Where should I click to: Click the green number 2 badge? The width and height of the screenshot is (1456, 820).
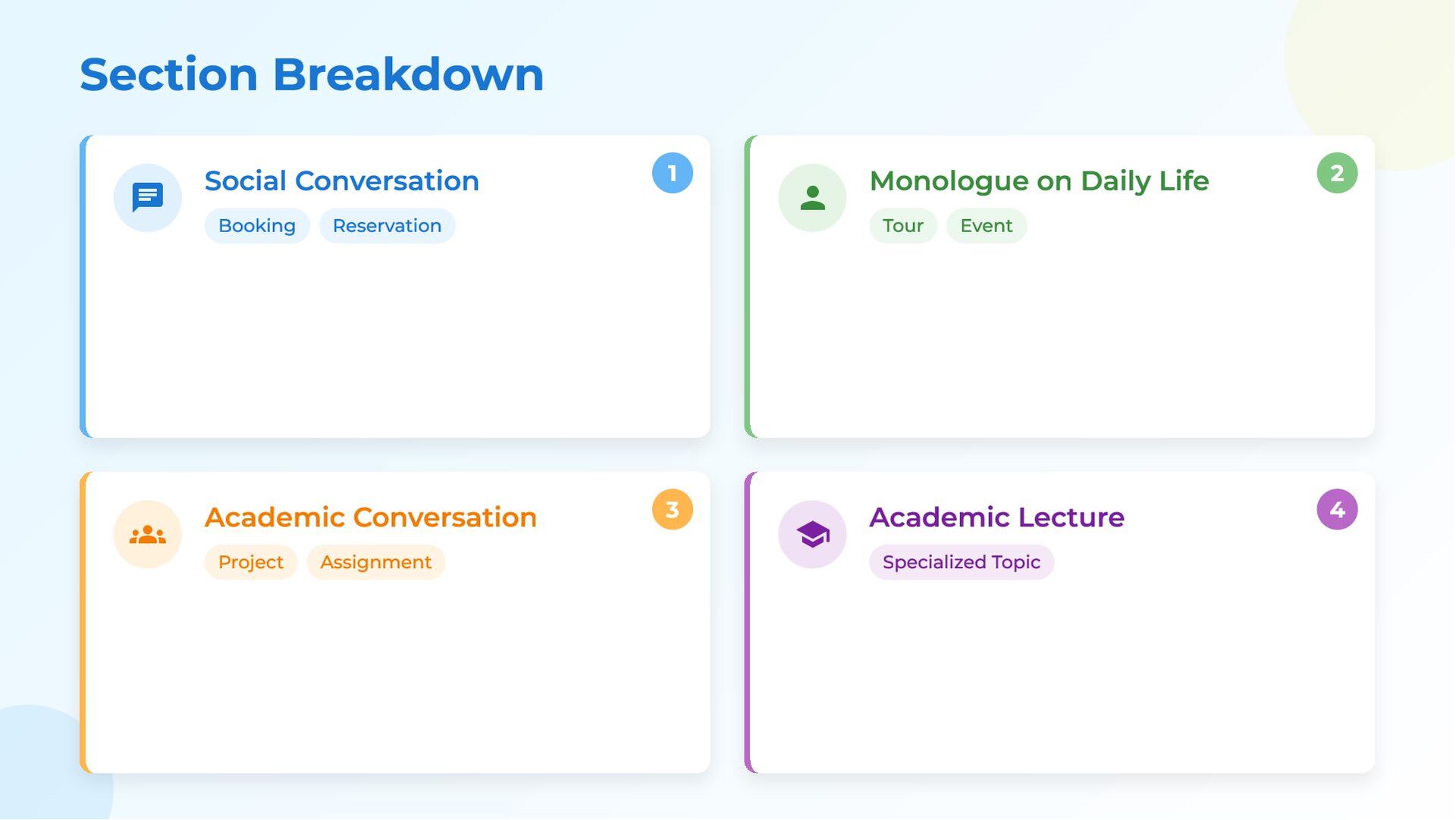click(1337, 173)
